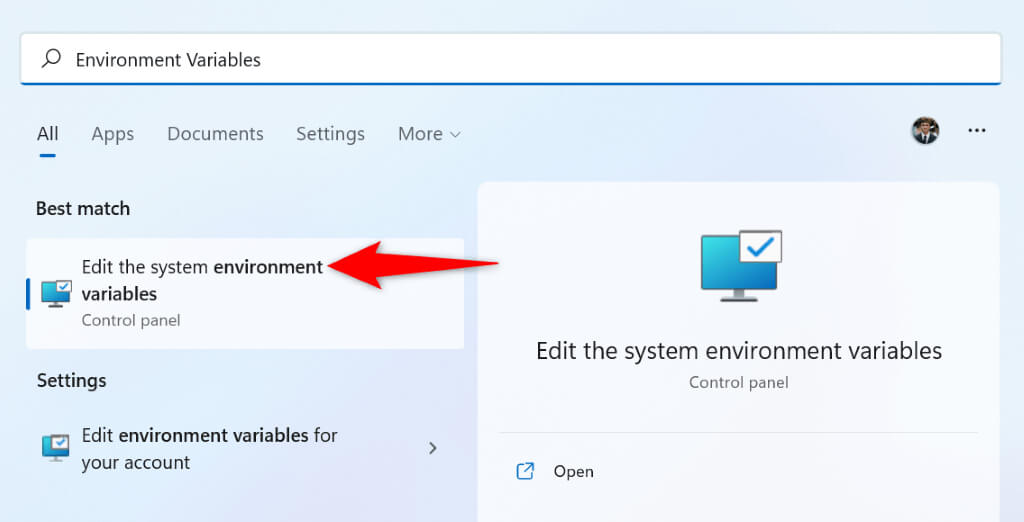Click the Best match heading

pos(83,208)
